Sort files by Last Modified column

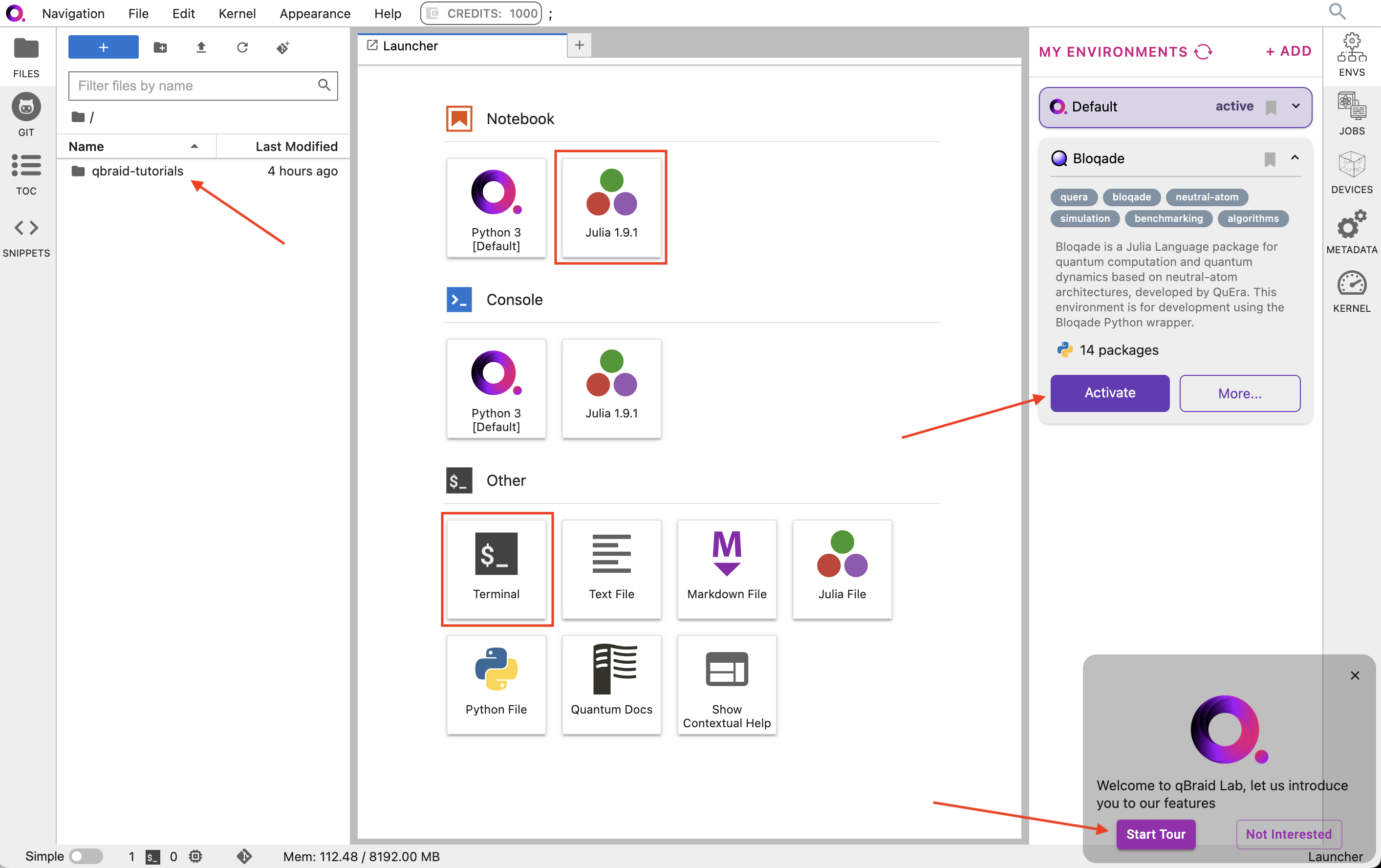283,146
